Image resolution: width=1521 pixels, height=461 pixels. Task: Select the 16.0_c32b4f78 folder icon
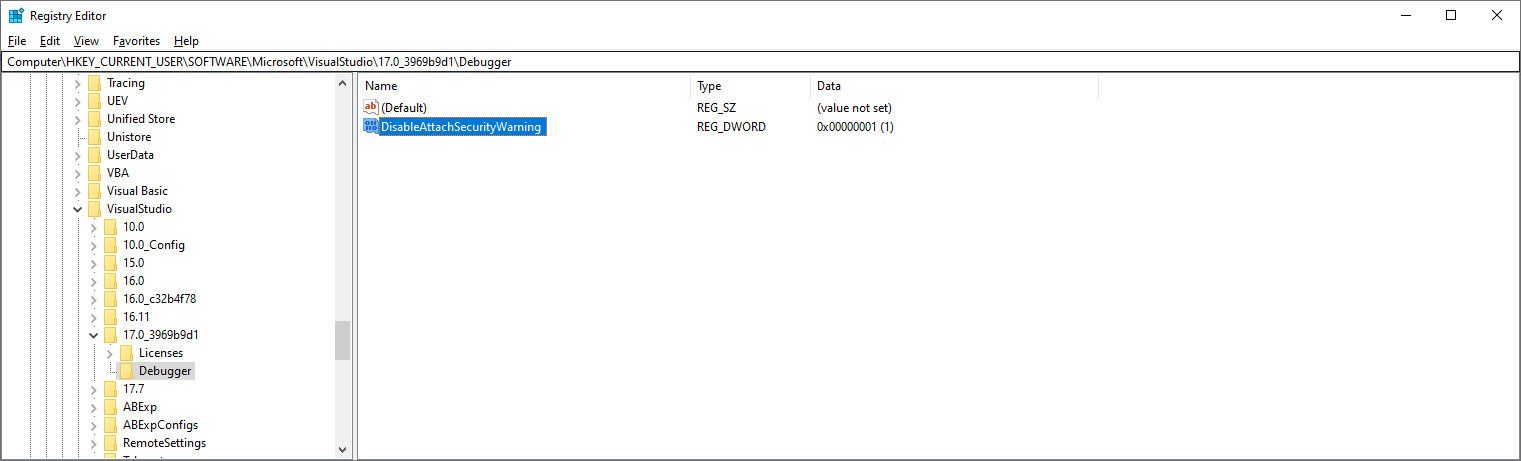111,299
